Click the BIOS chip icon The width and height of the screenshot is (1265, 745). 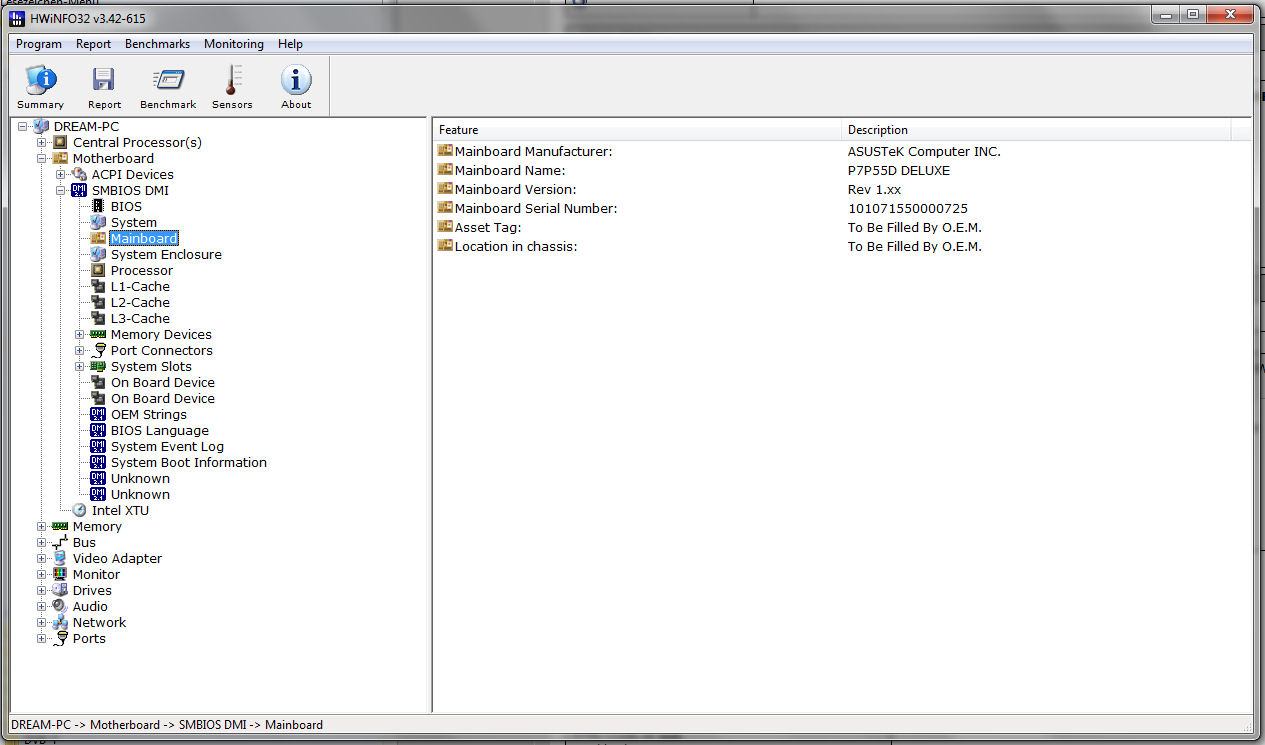tap(98, 207)
